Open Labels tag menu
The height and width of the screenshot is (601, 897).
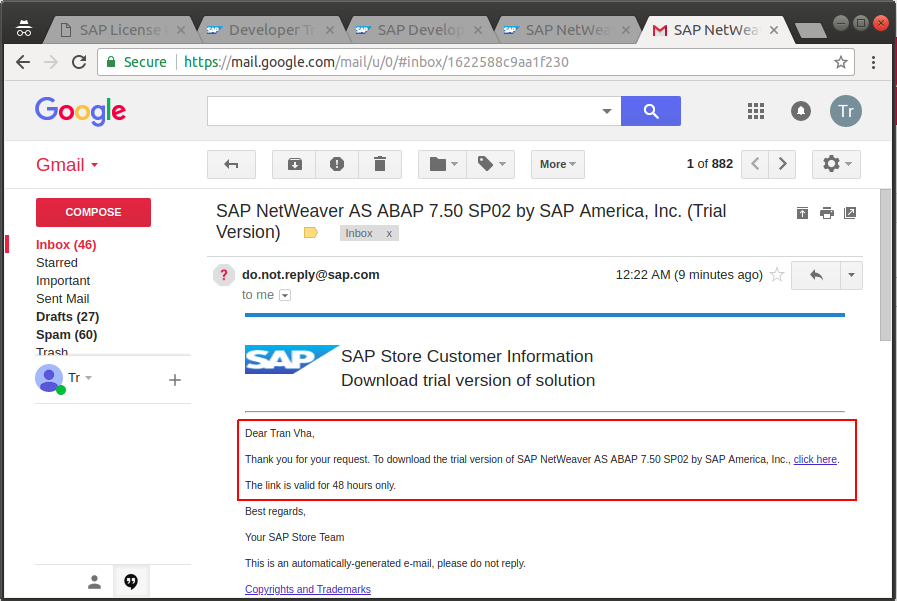click(x=491, y=165)
